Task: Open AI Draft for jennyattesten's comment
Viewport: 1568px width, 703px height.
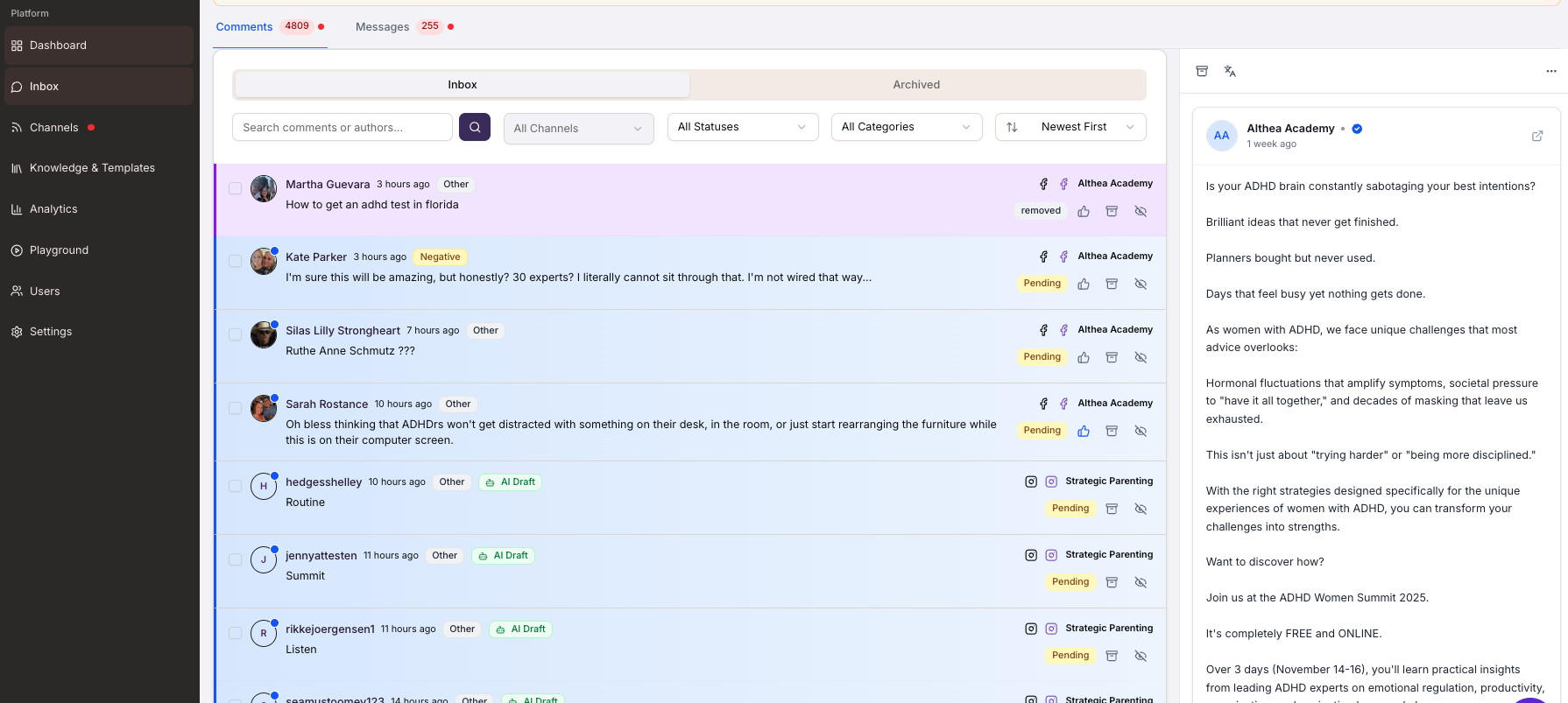Action: pyautogui.click(x=504, y=555)
